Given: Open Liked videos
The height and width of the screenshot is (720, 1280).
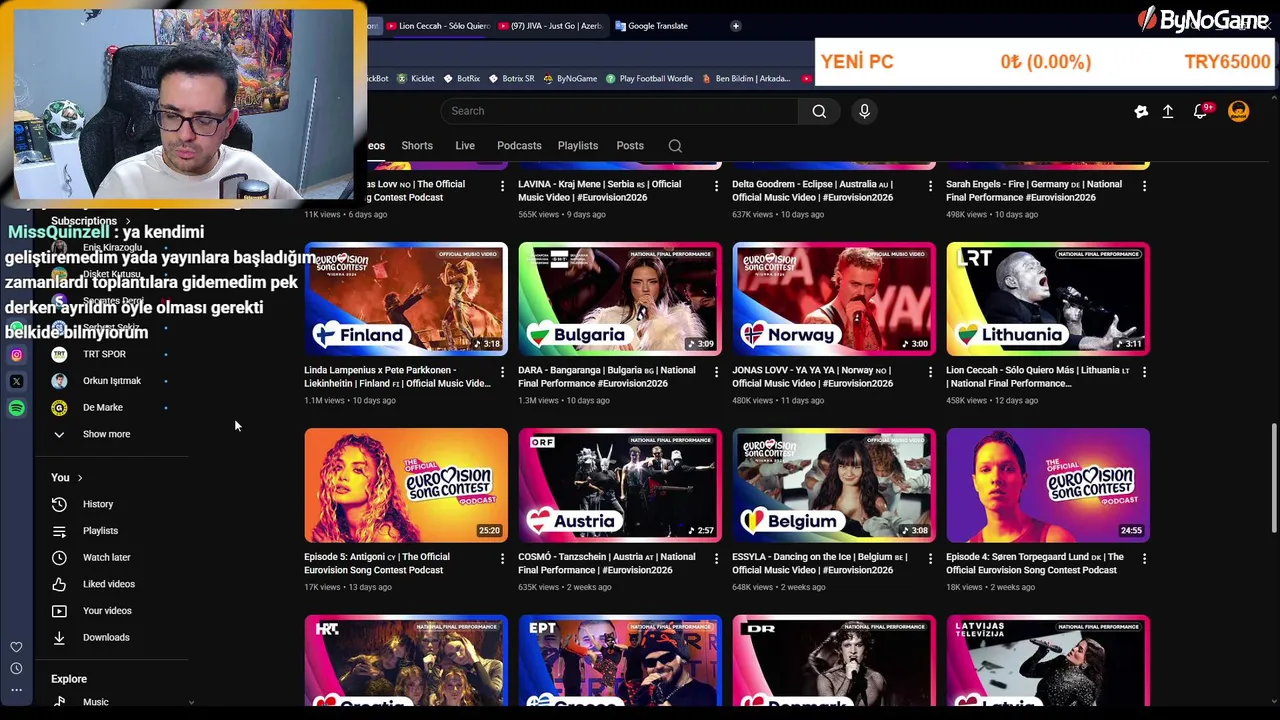Looking at the screenshot, I should click(108, 584).
